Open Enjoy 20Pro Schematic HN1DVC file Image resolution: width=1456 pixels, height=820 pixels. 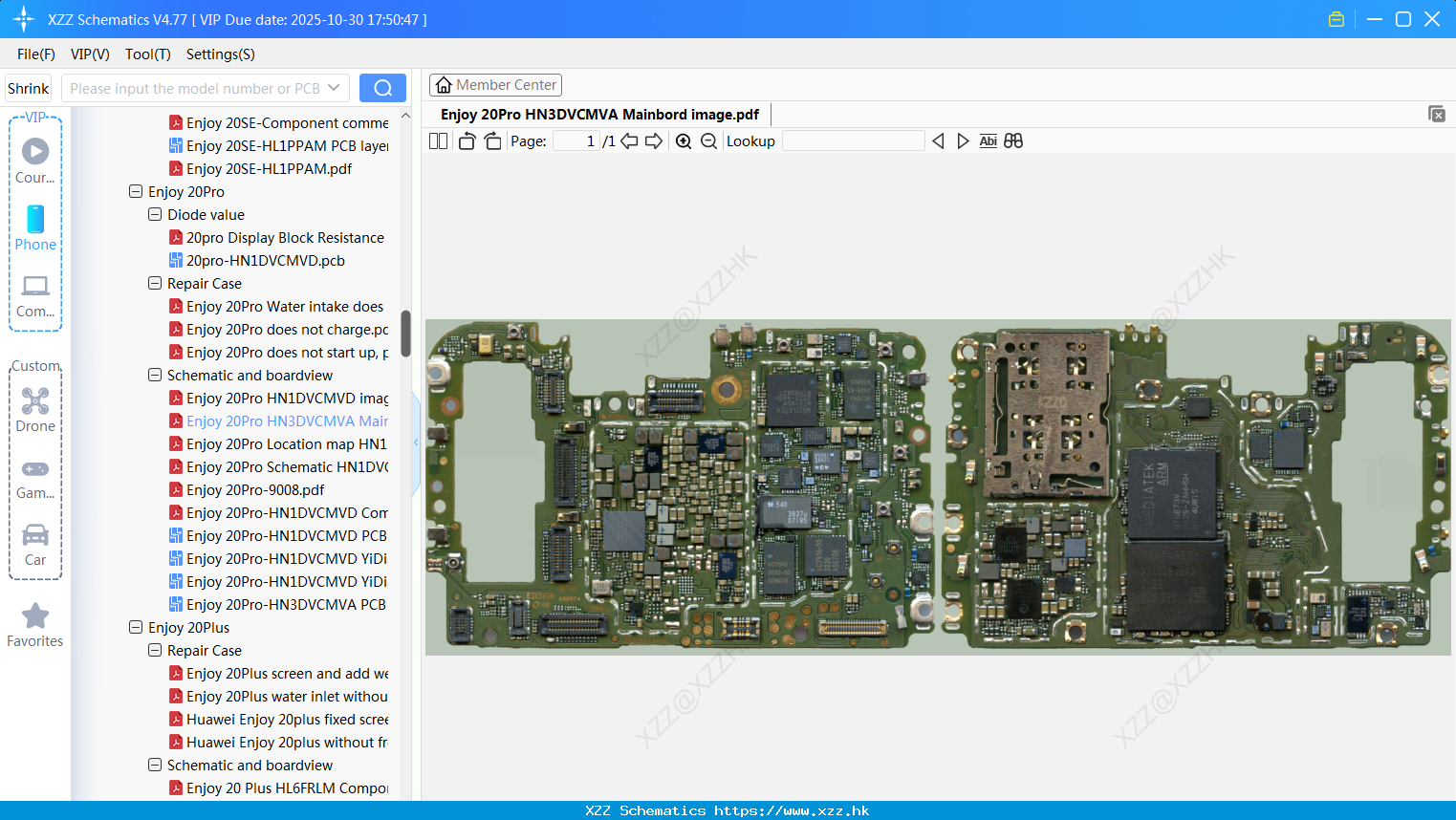click(279, 466)
